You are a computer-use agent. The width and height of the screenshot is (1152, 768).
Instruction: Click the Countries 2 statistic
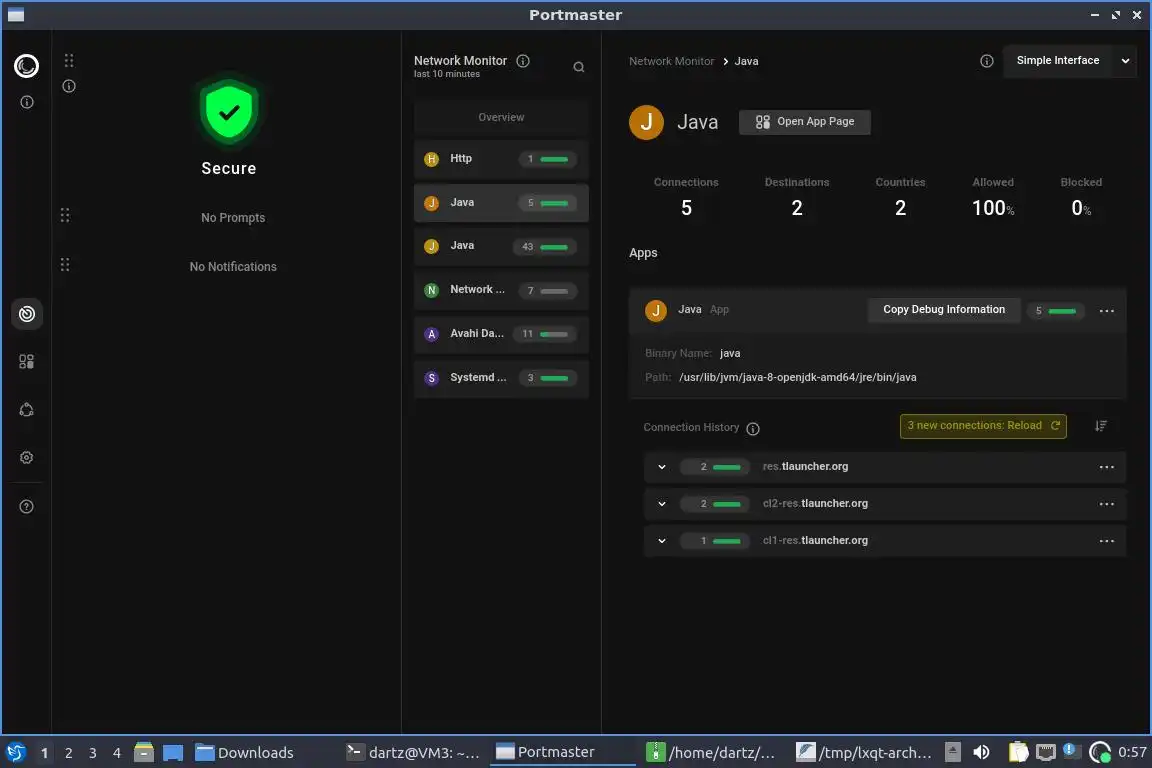(x=900, y=197)
